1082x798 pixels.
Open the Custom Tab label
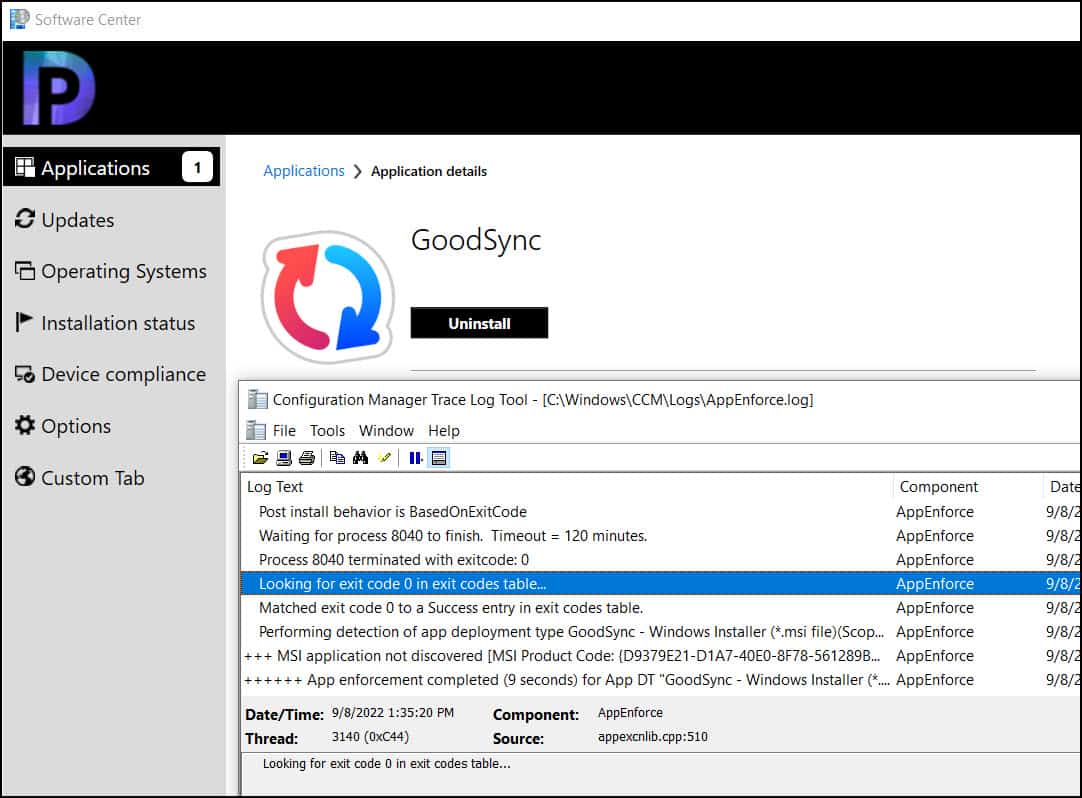pyautogui.click(x=92, y=478)
